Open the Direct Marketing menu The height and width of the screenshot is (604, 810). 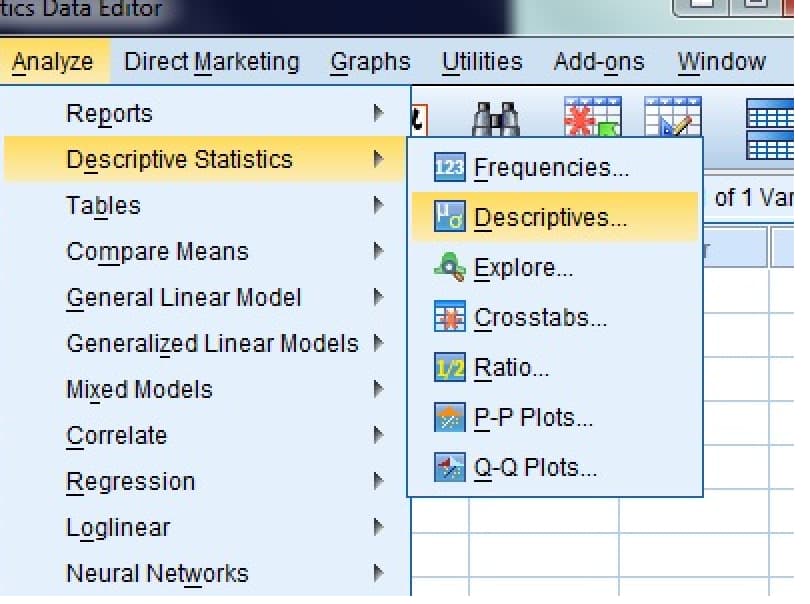pyautogui.click(x=212, y=62)
